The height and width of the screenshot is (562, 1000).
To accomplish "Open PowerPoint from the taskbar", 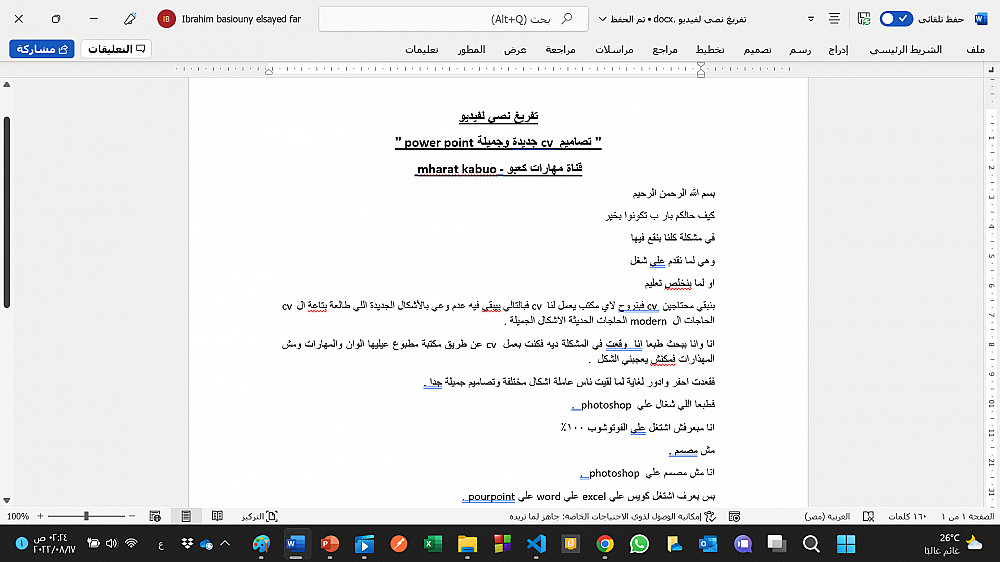I will [x=330, y=544].
